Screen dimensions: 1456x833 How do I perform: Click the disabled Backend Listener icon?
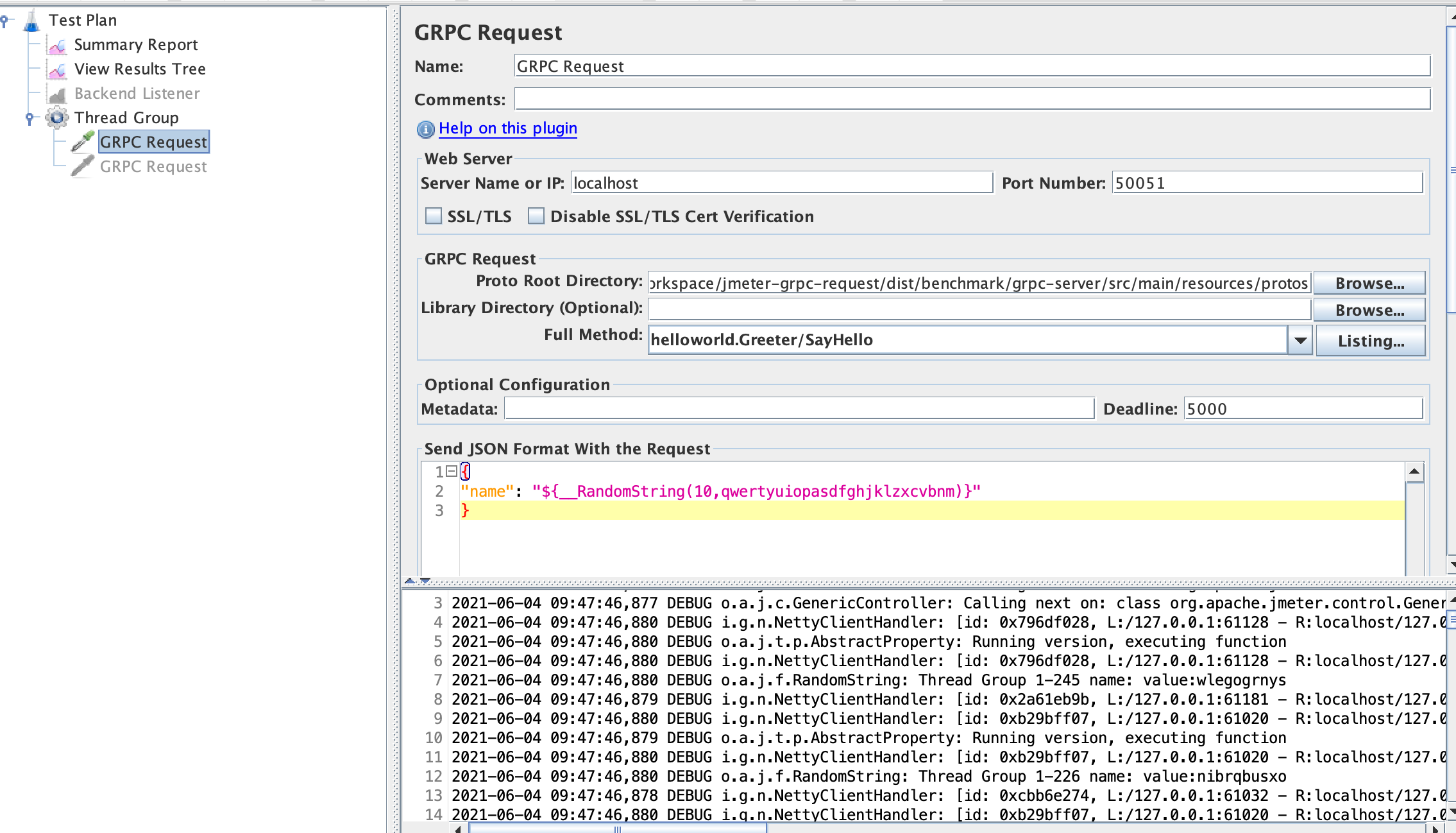point(57,94)
